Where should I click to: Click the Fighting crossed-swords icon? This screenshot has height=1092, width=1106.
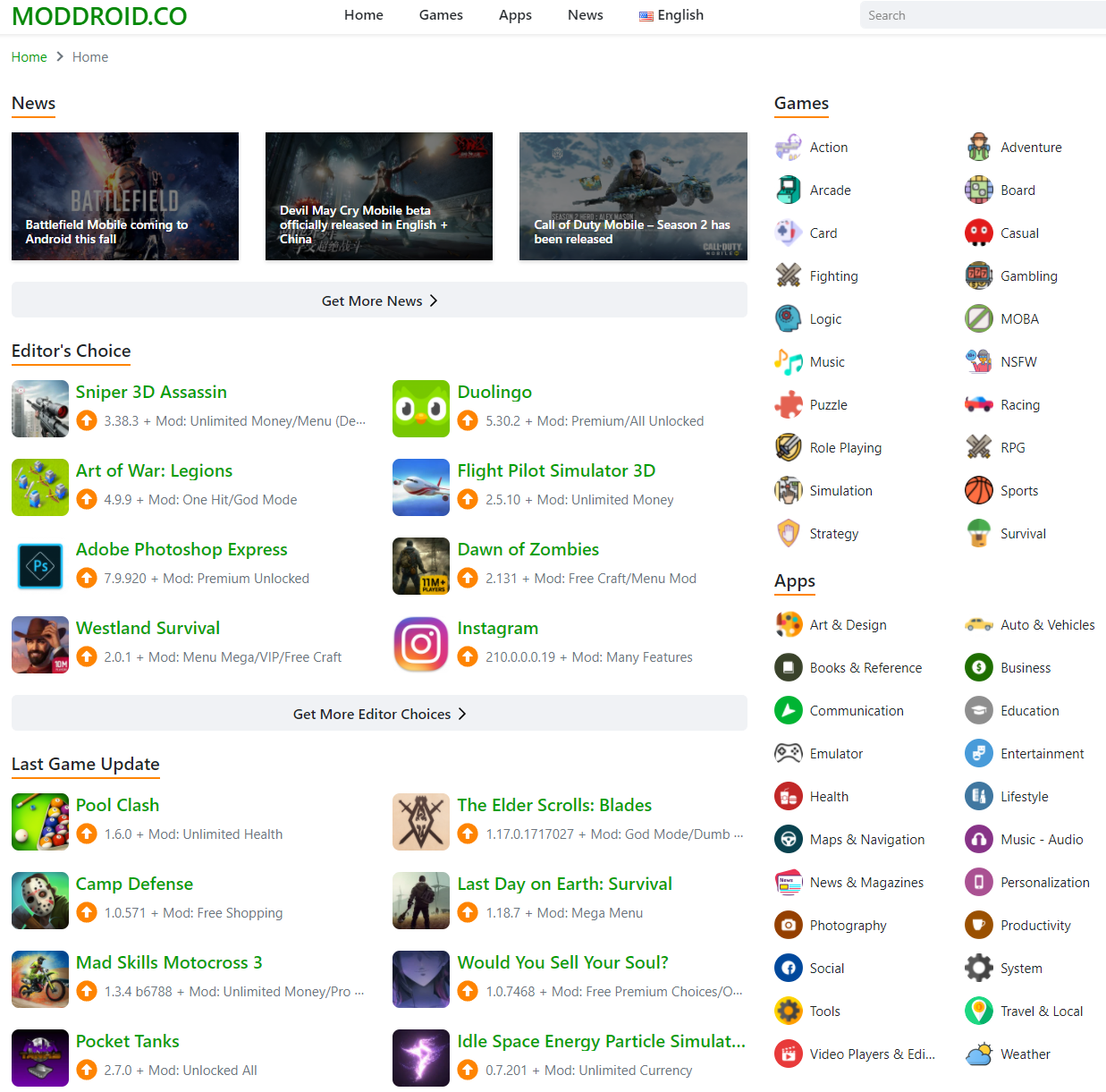pyautogui.click(x=788, y=275)
